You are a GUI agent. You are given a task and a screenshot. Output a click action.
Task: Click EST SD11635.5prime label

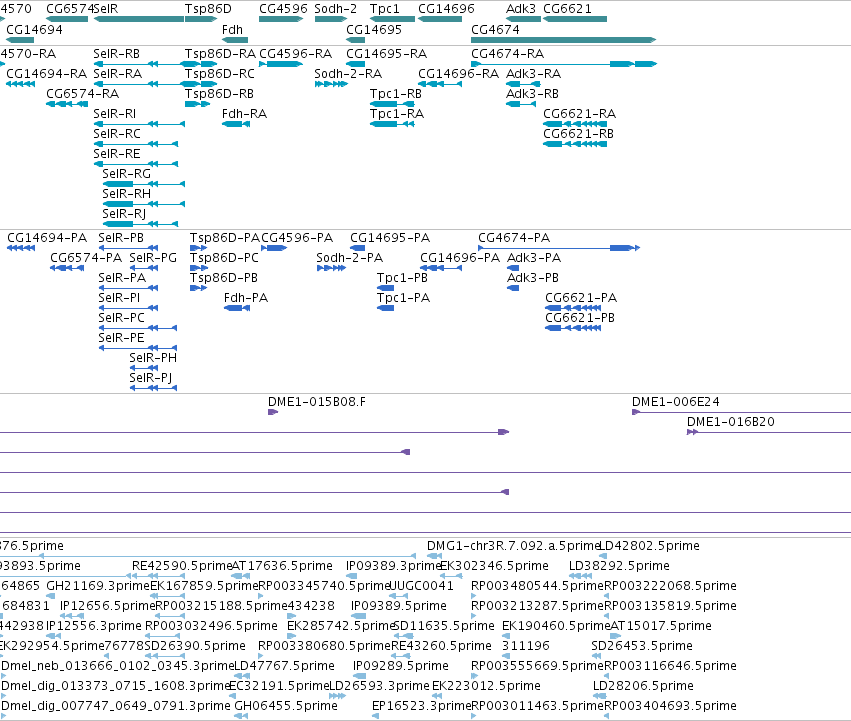(444, 626)
